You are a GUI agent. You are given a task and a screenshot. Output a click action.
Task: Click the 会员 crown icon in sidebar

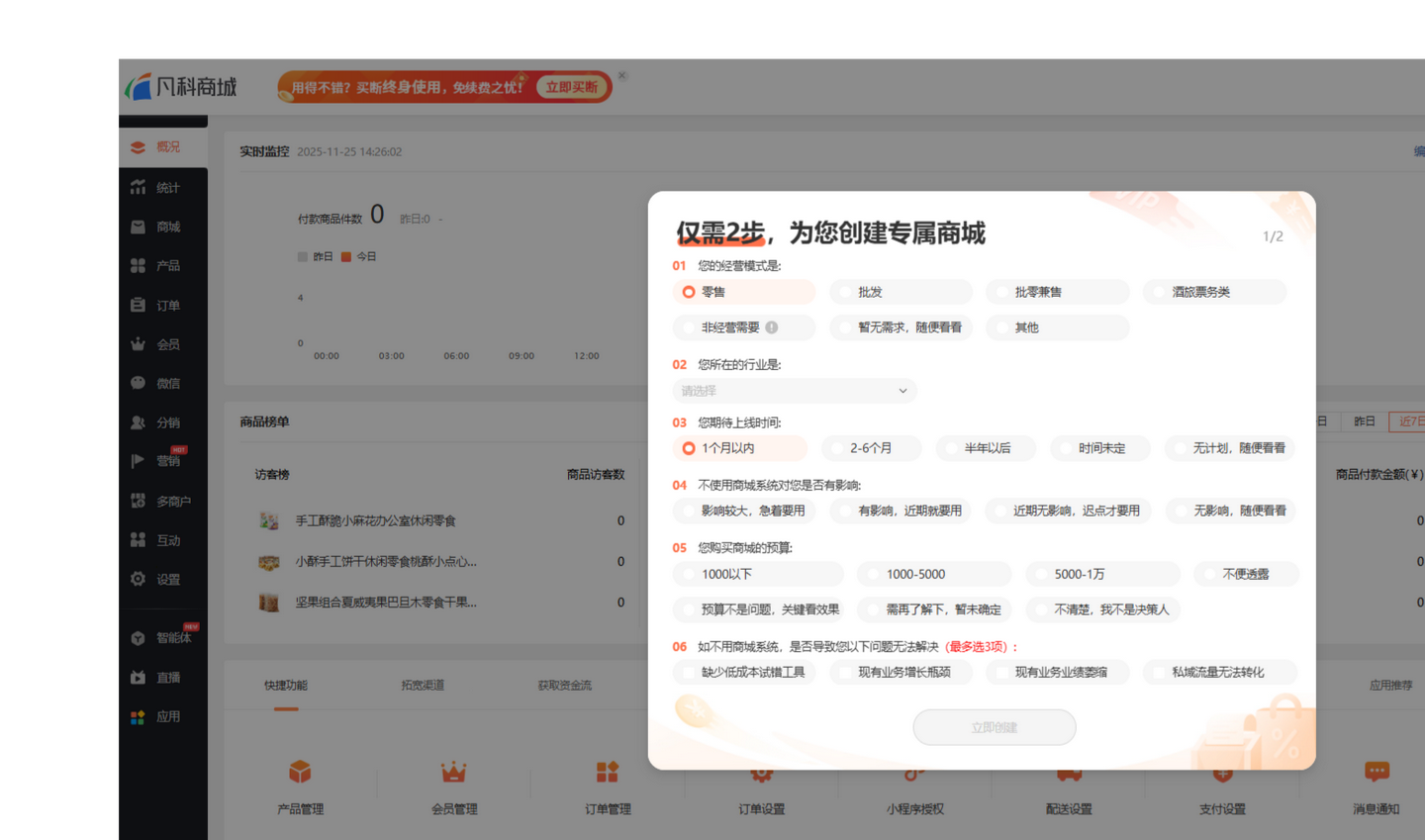[138, 344]
